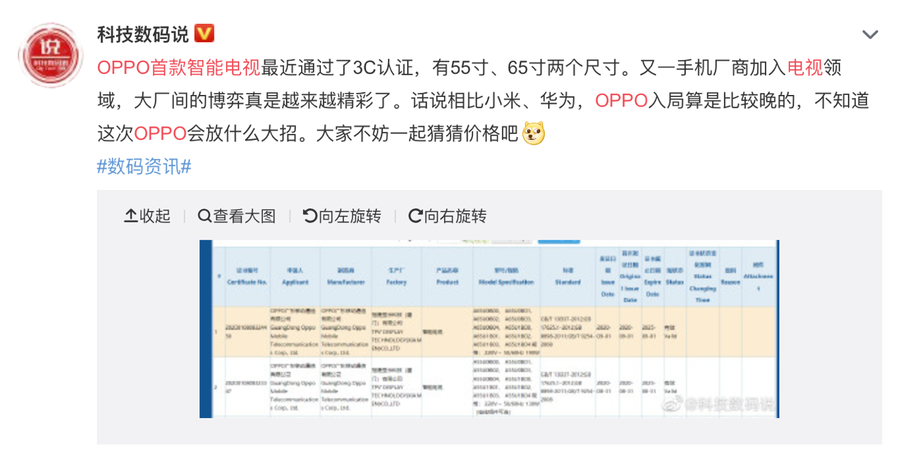
Task: Open the OPPO link before 入局算是比较晚的
Action: point(621,101)
